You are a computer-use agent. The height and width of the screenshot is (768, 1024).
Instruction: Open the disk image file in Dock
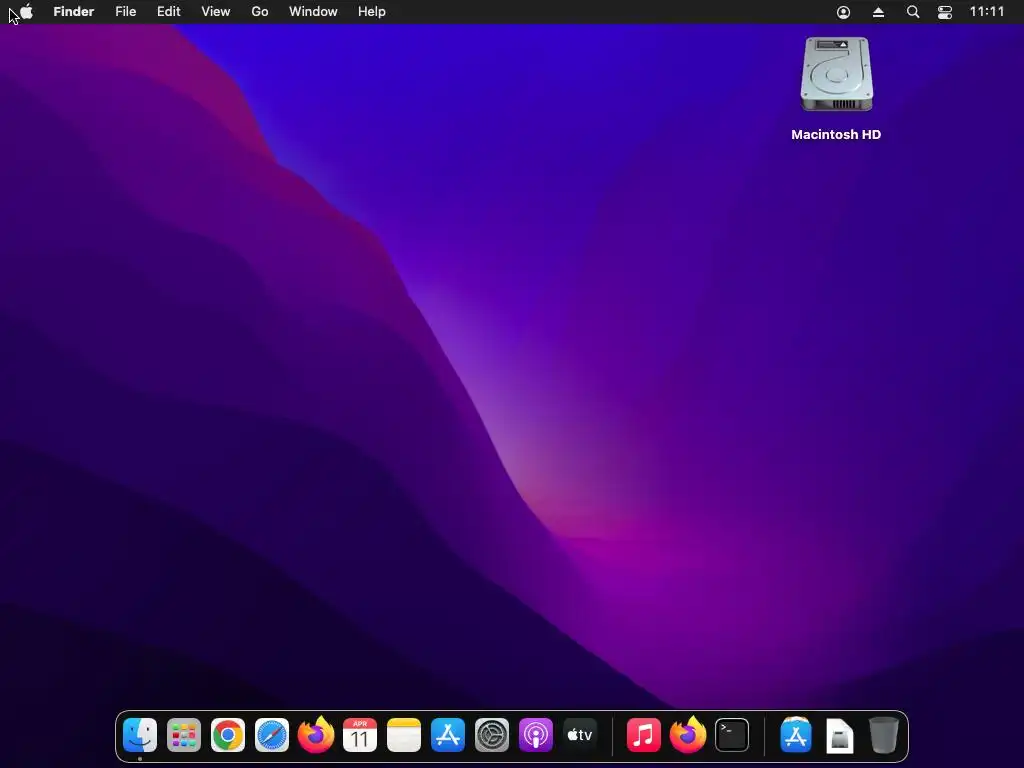840,735
